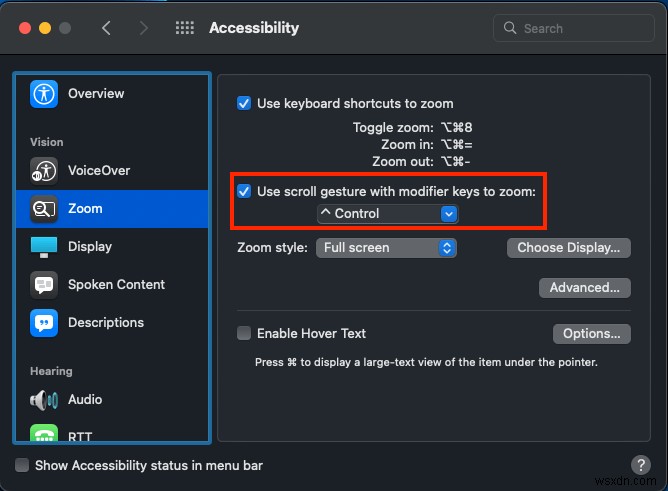The height and width of the screenshot is (491, 668).
Task: Select the VoiceOver icon in sidebar
Action: tap(44, 170)
